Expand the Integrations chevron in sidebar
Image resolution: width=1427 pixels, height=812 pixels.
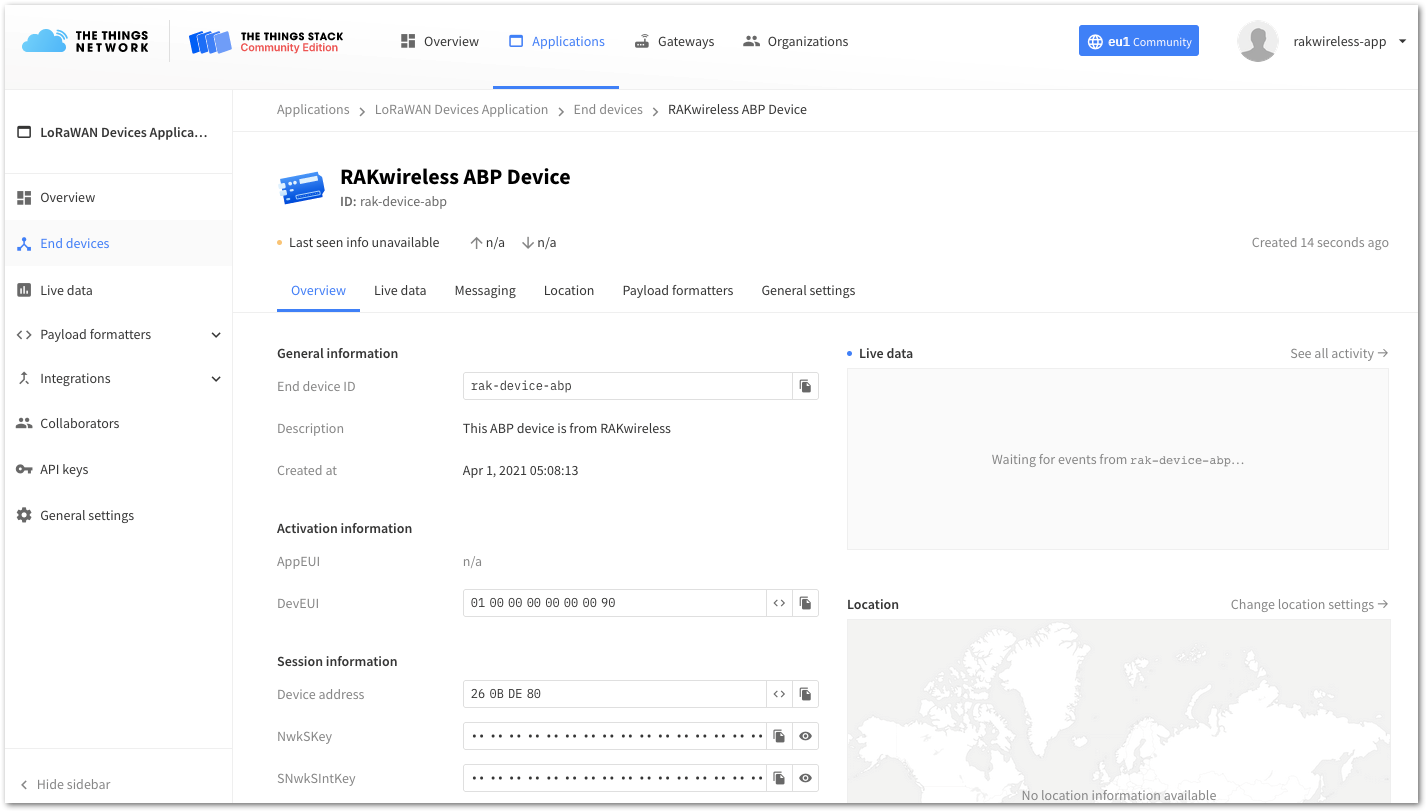pyautogui.click(x=216, y=379)
